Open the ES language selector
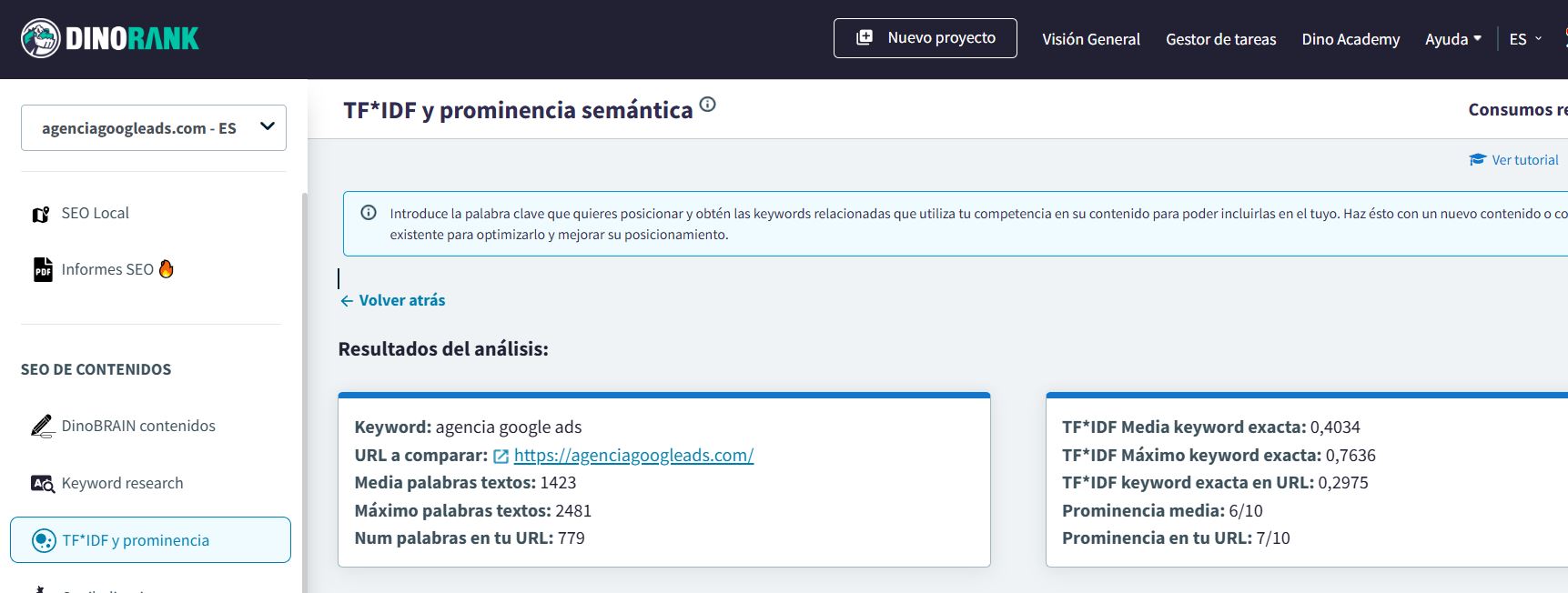 [x=1525, y=39]
